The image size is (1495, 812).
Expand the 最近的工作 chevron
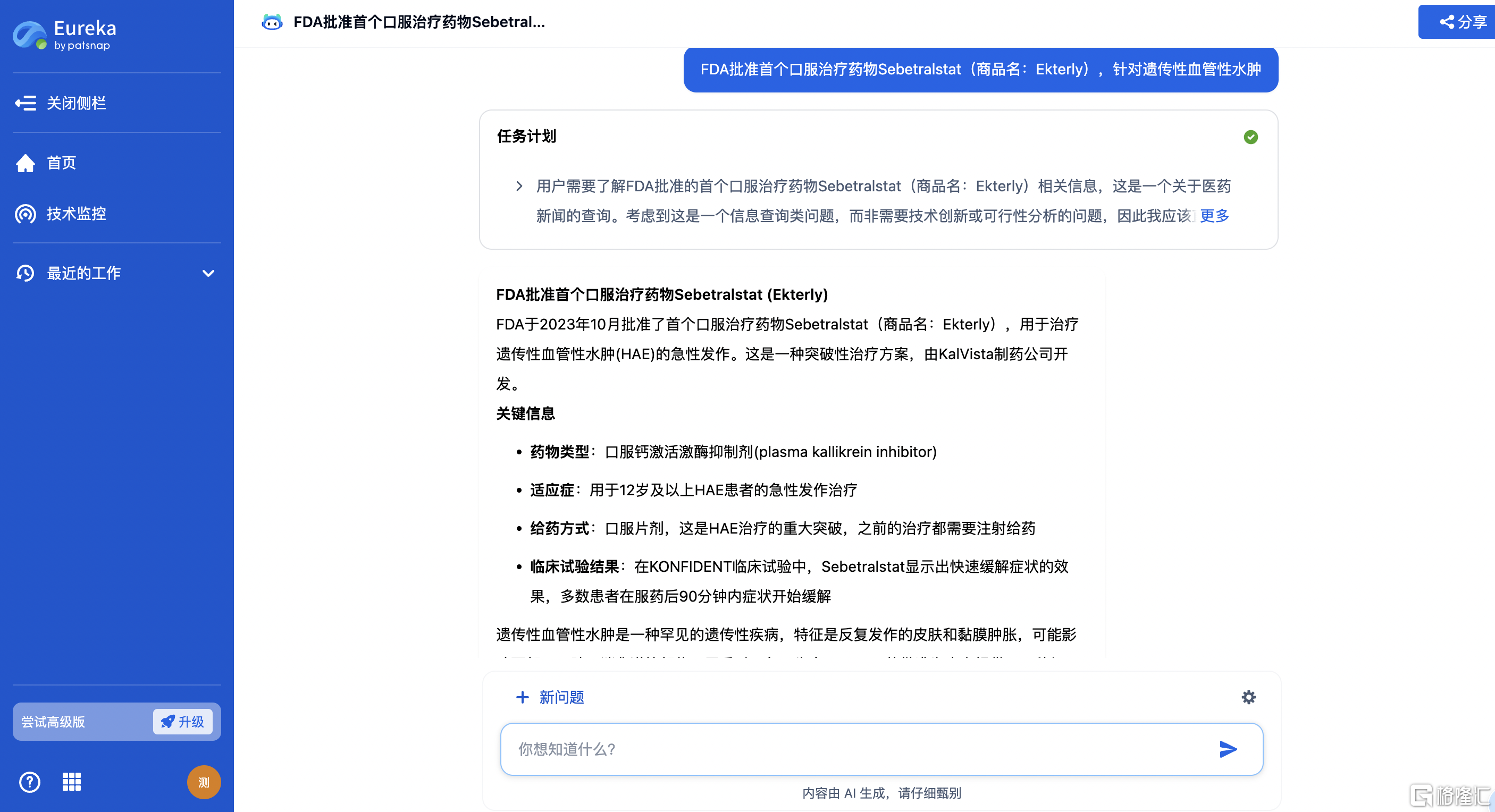208,273
